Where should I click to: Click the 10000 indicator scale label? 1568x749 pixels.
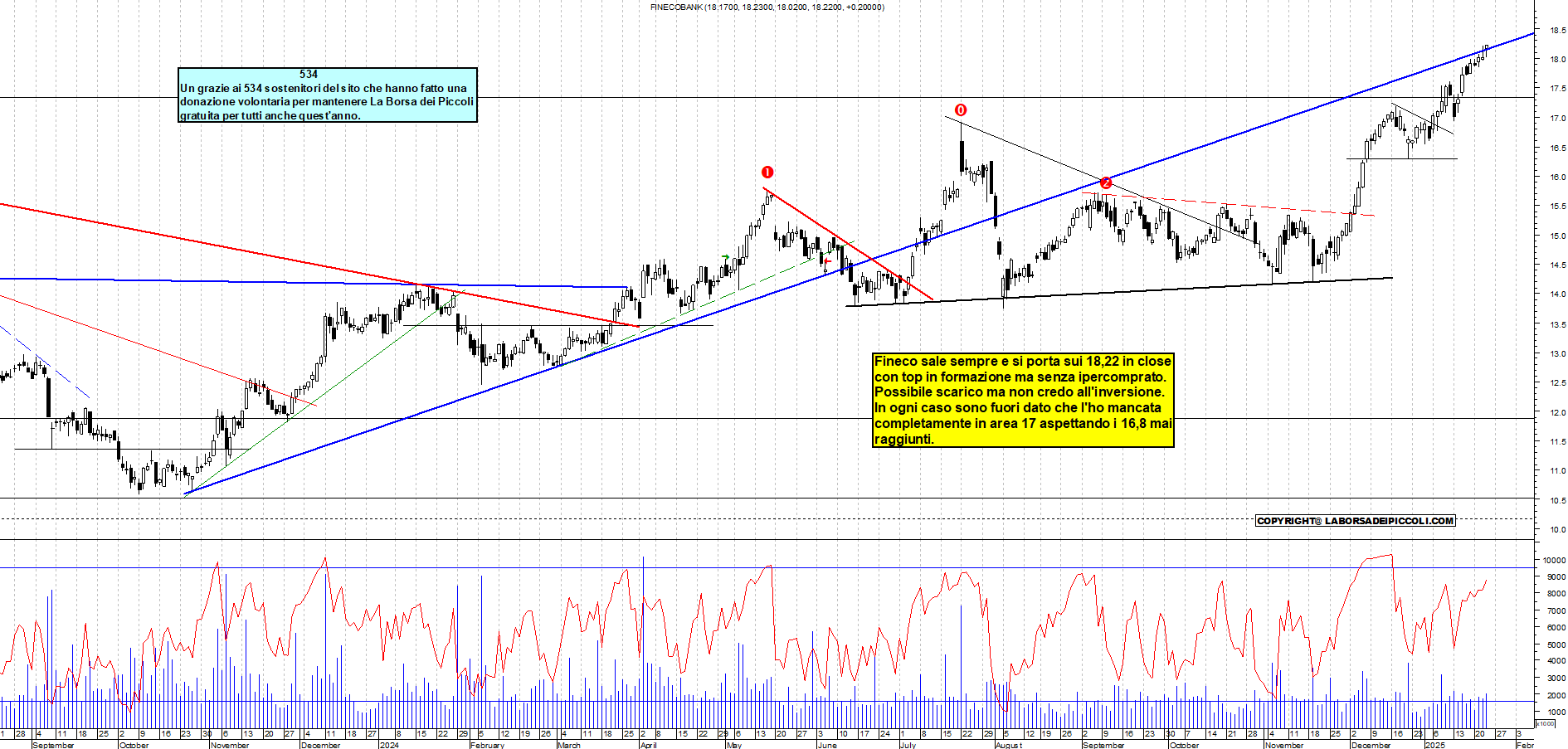1555,561
